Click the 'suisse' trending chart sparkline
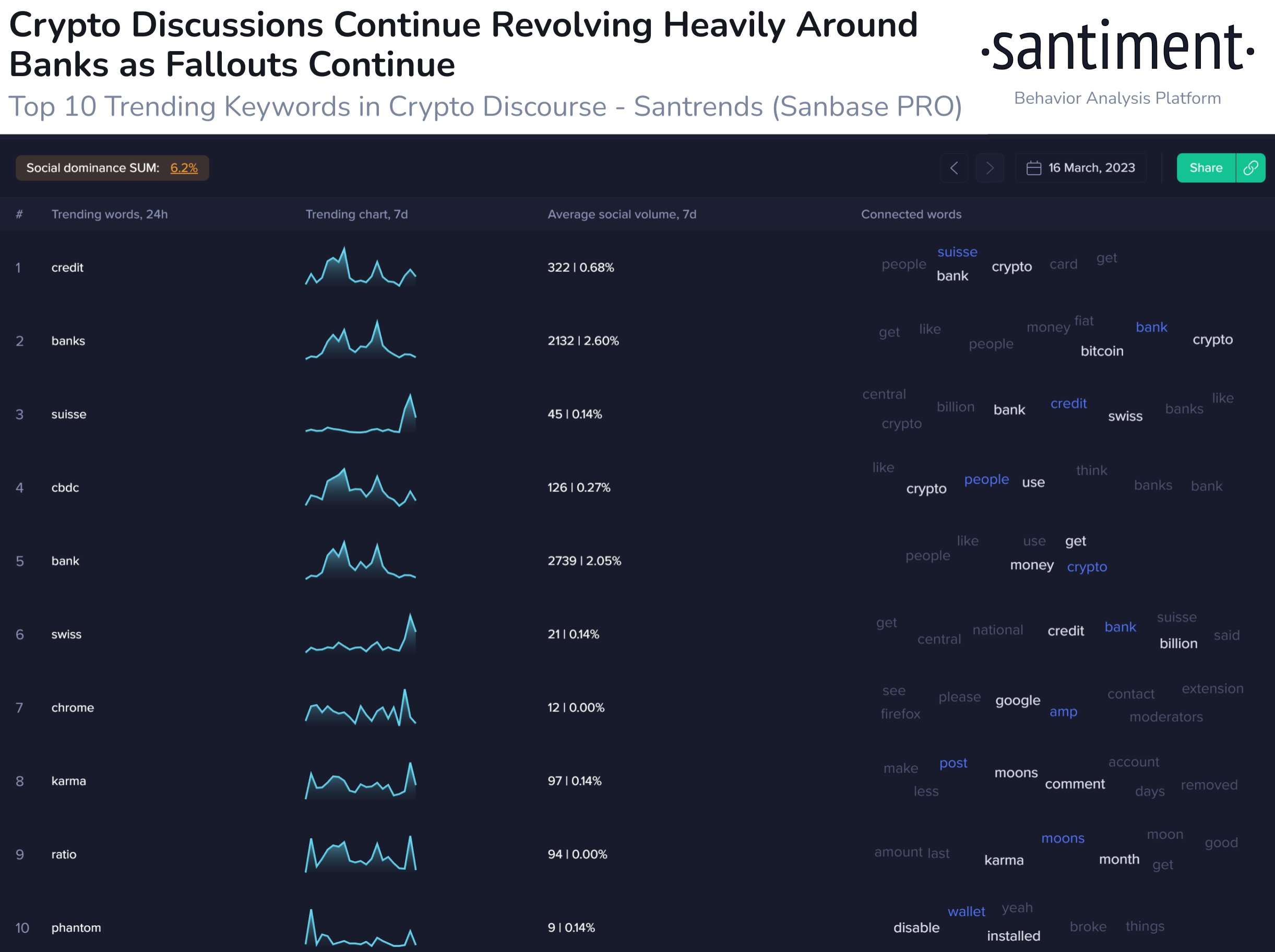Viewport: 1275px width, 952px height. click(x=360, y=414)
